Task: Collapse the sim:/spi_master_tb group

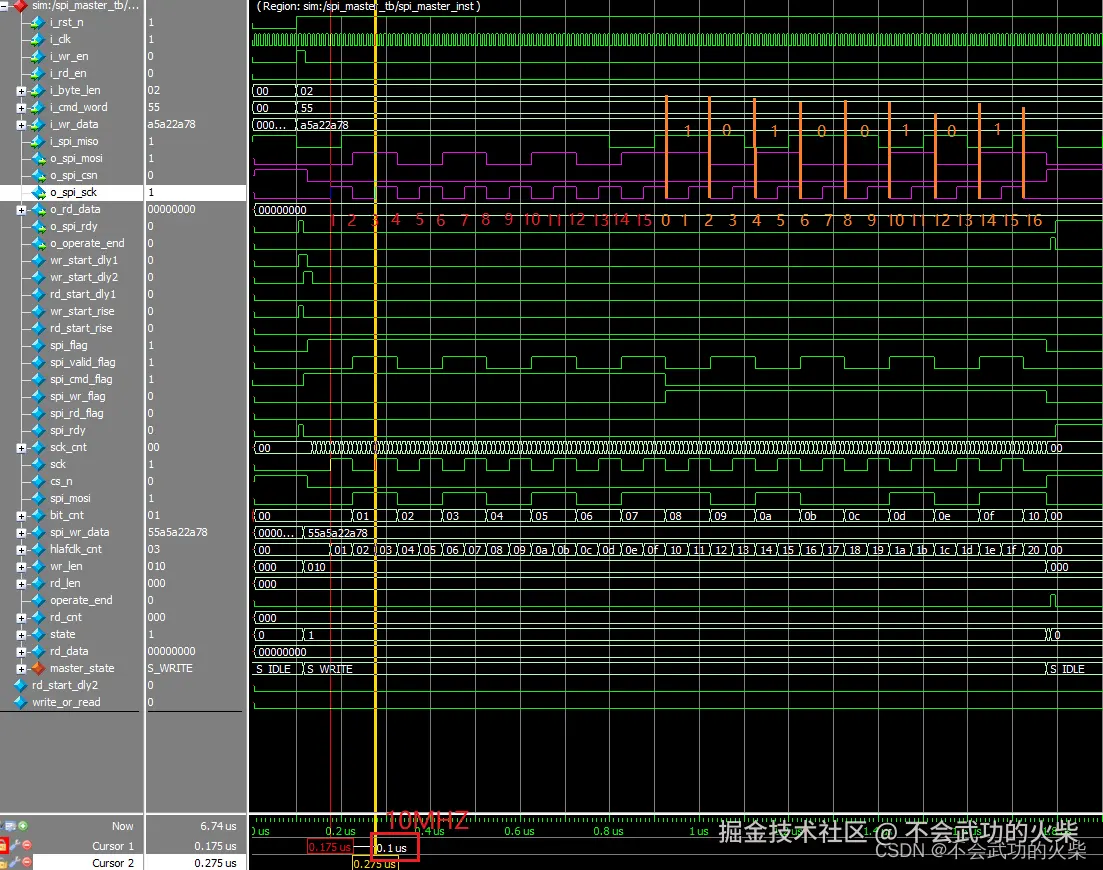Action: (x=4, y=6)
